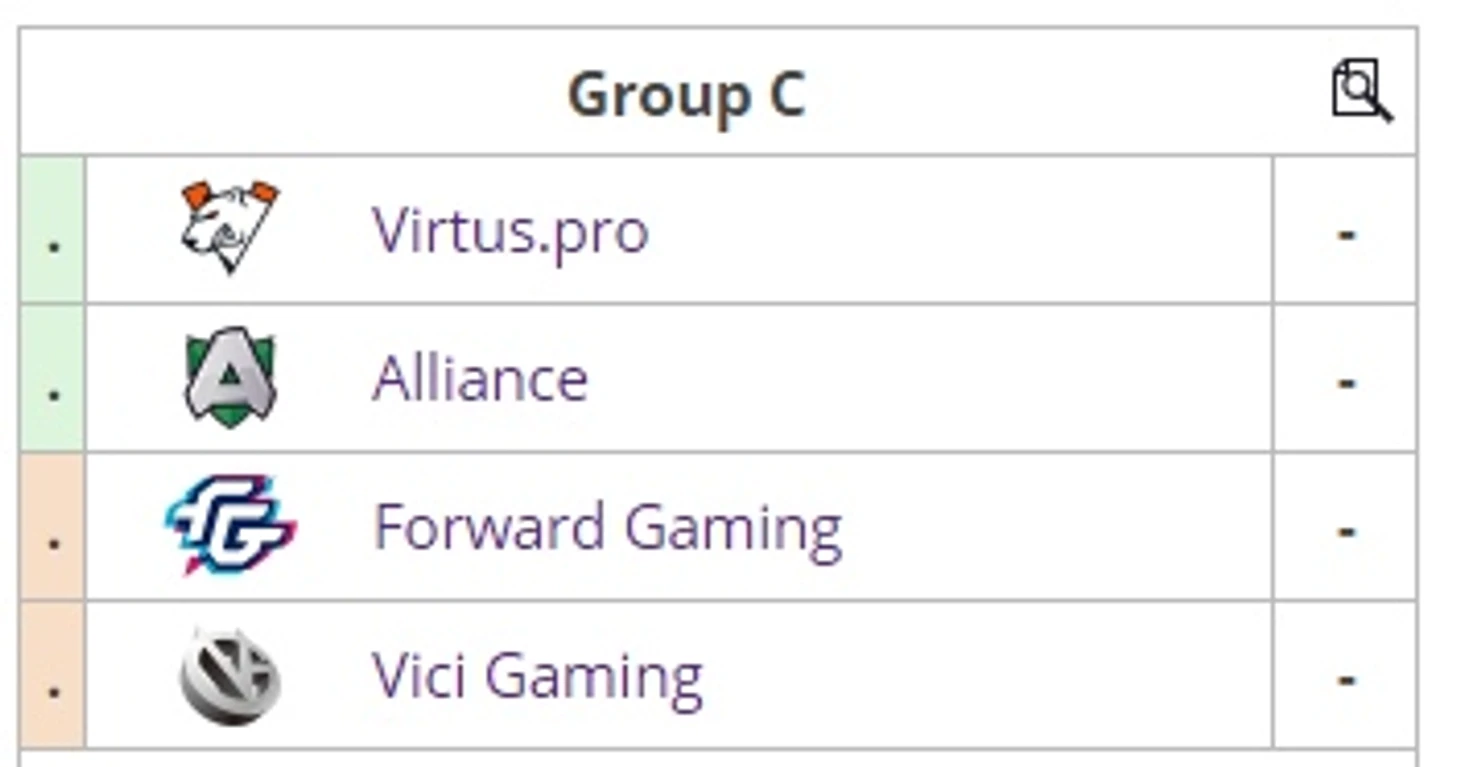This screenshot has height=767, width=1460.
Task: Select the score dash in Forward Gaming row
Action: pos(1346,530)
